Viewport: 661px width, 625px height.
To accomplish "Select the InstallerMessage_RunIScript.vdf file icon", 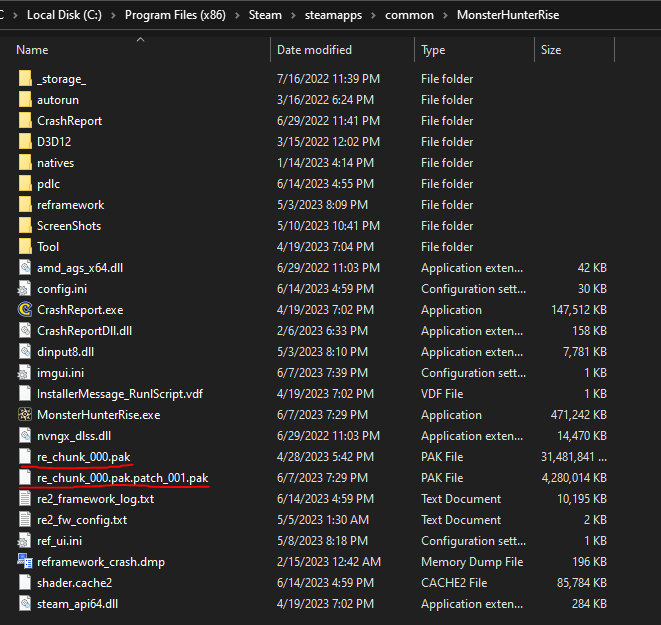I will click(25, 394).
